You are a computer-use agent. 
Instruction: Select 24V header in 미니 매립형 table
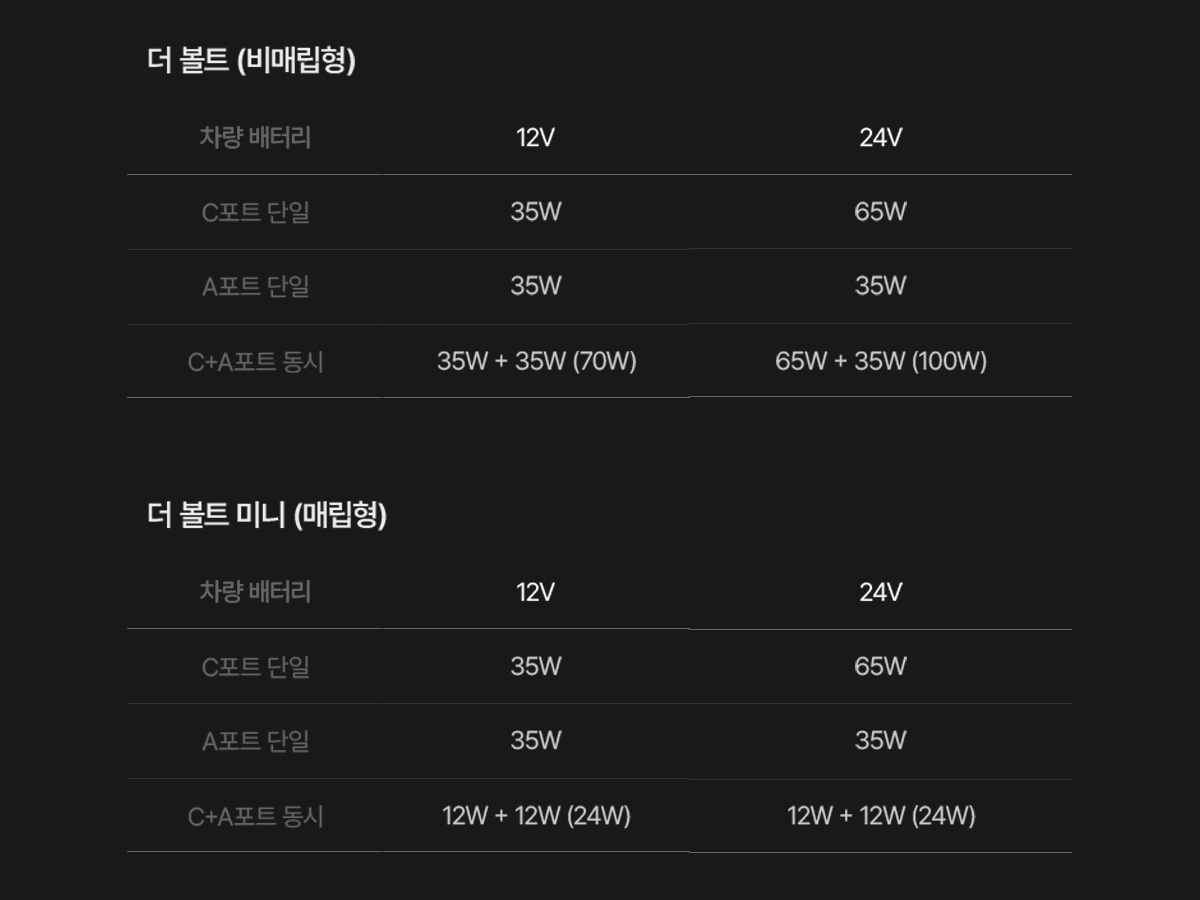pos(880,592)
